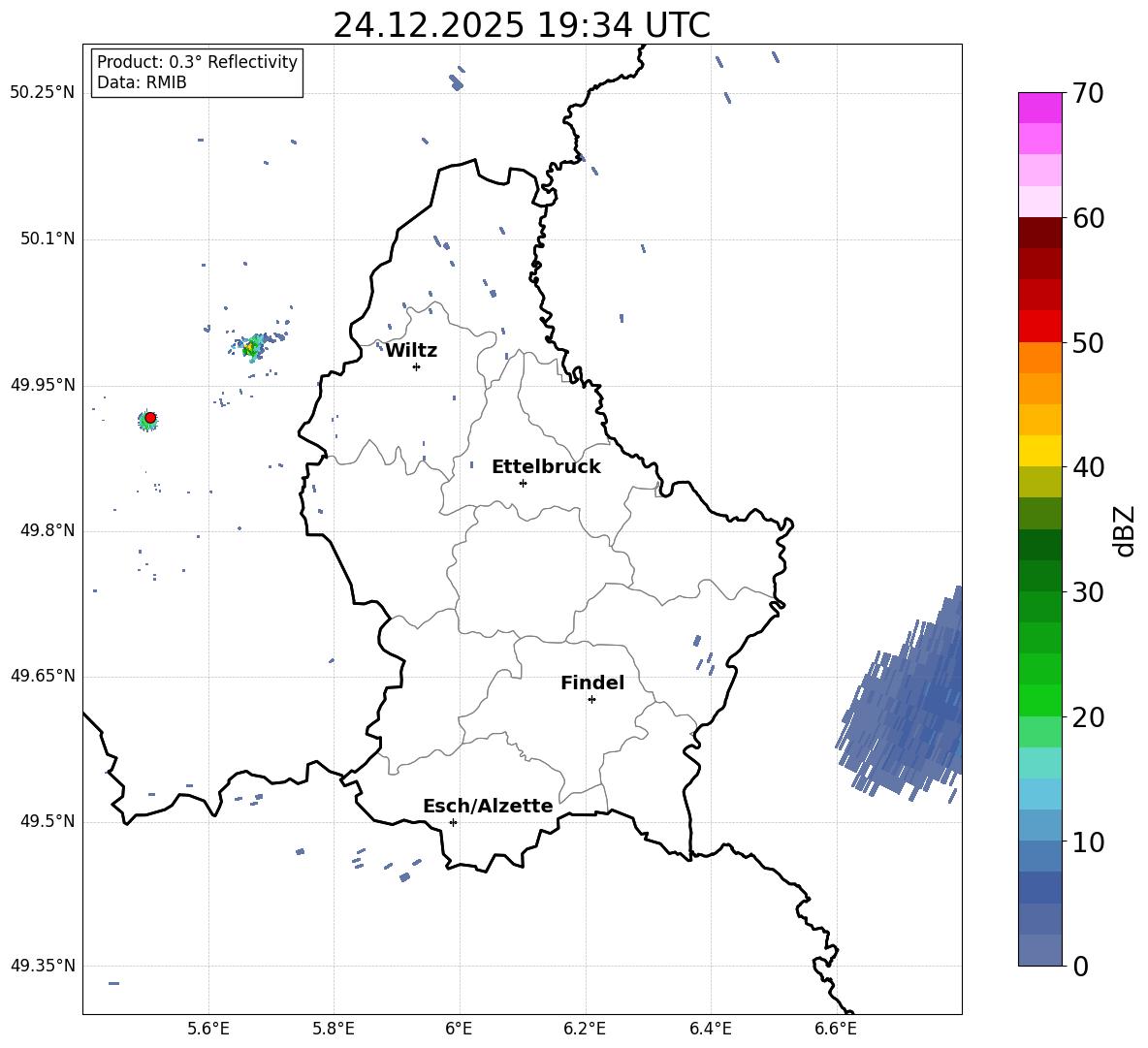Viewport: 1148px width, 1048px height.
Task: Click the 6.4°E longitude label
Action: coord(711,1030)
